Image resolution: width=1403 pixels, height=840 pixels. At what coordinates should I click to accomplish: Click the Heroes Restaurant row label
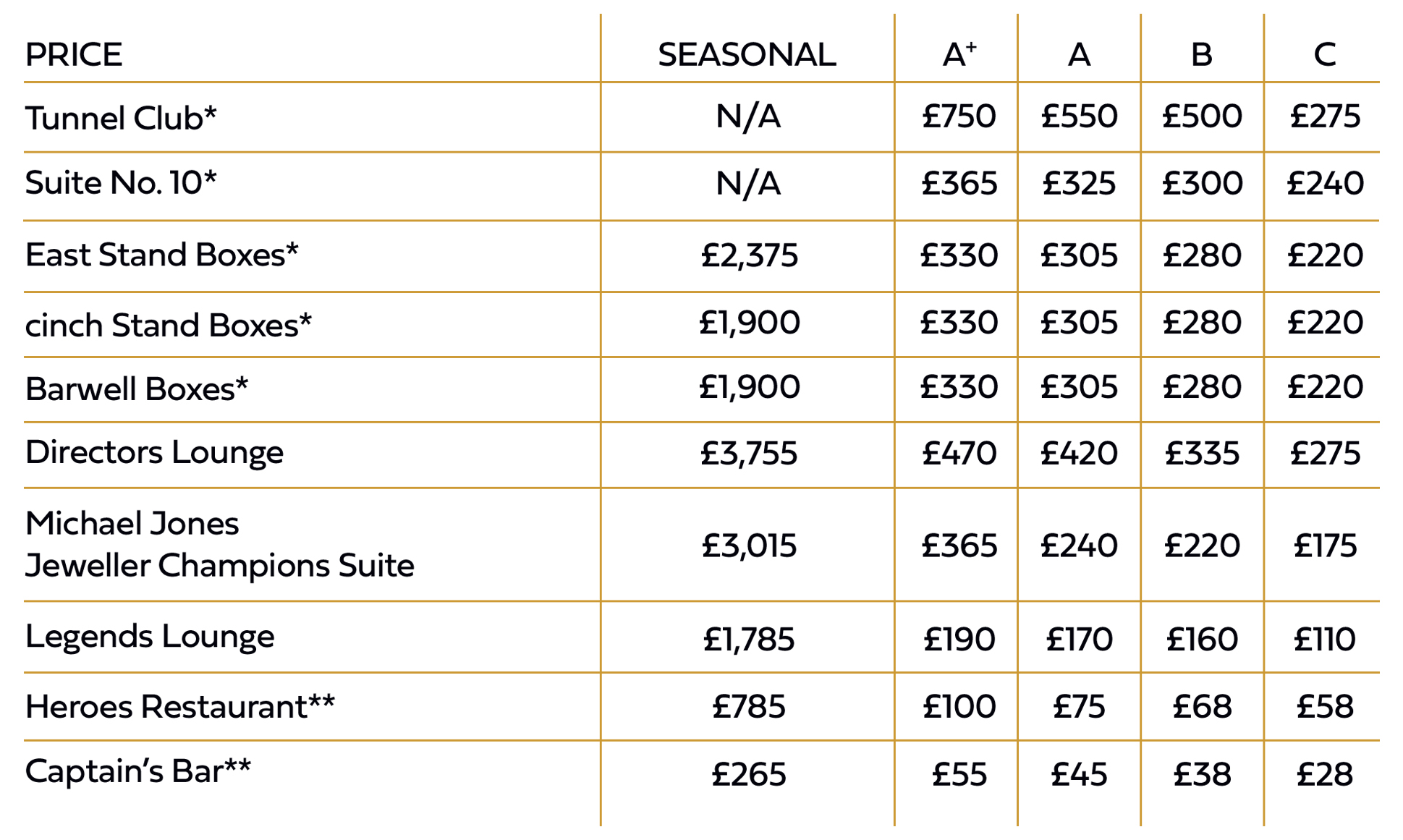pos(180,707)
